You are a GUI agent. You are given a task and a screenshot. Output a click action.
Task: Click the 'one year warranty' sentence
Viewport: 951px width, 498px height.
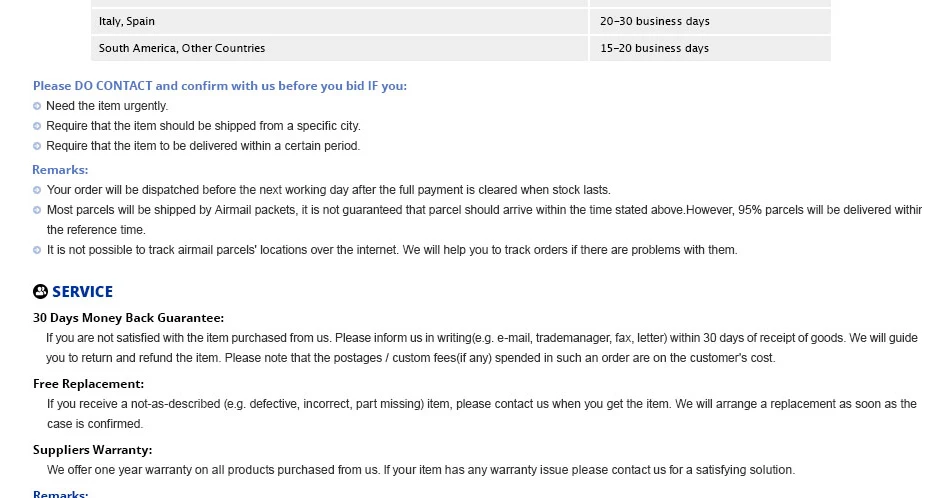point(421,470)
